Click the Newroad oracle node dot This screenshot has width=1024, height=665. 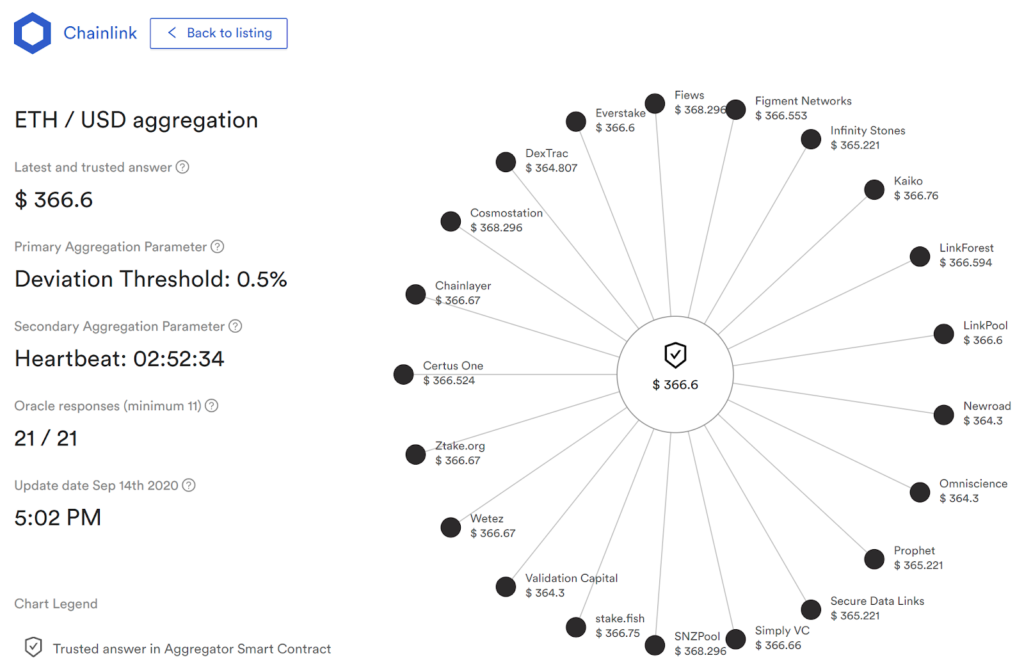point(944,415)
